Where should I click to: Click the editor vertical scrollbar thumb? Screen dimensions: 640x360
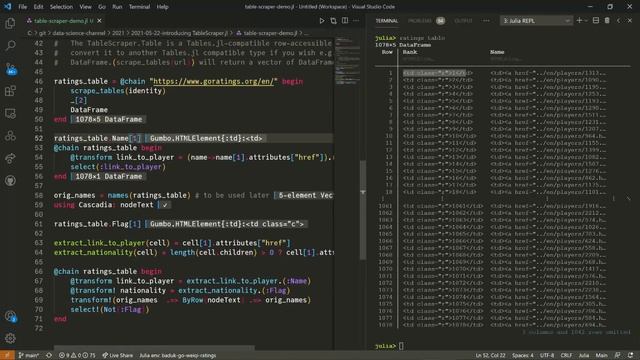[x=363, y=210]
